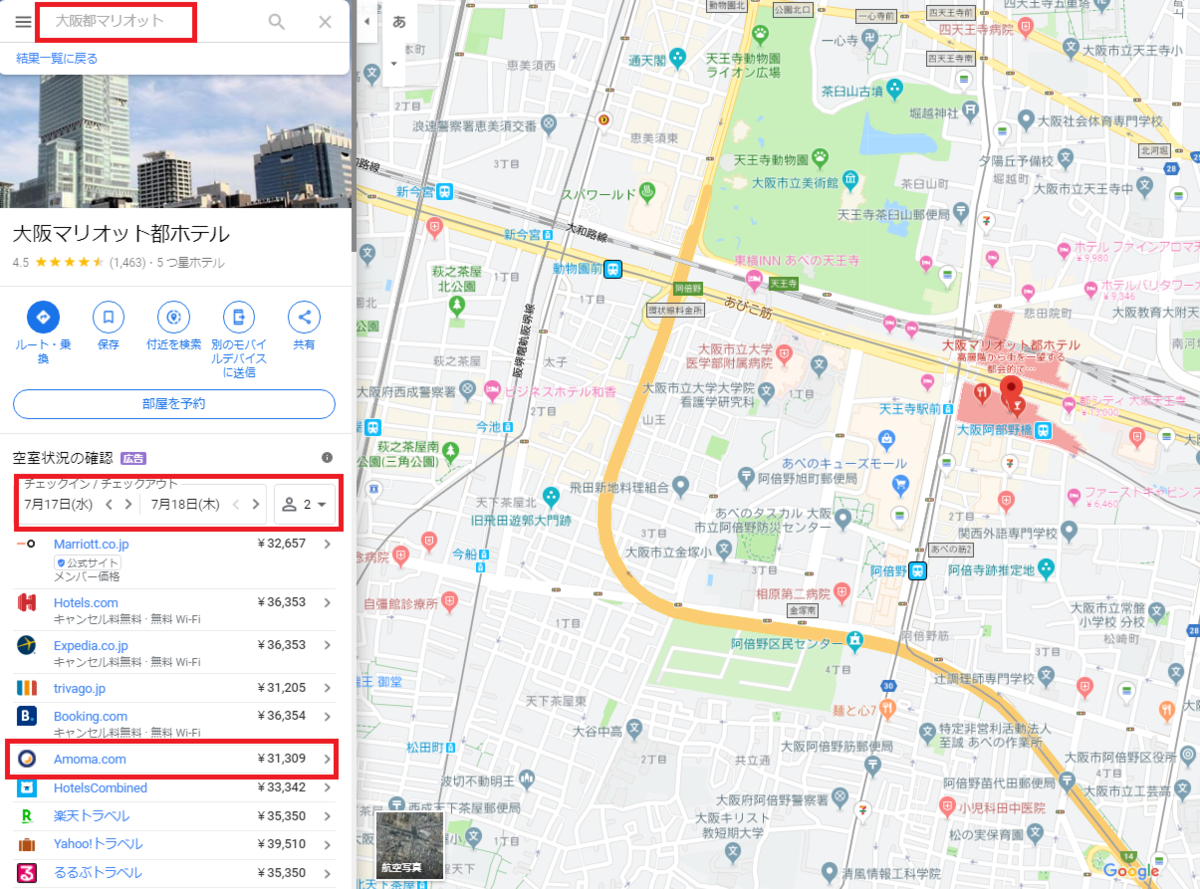Open the Yahoo!トラベル price link
Viewport: 1200px width, 889px height.
(x=98, y=844)
